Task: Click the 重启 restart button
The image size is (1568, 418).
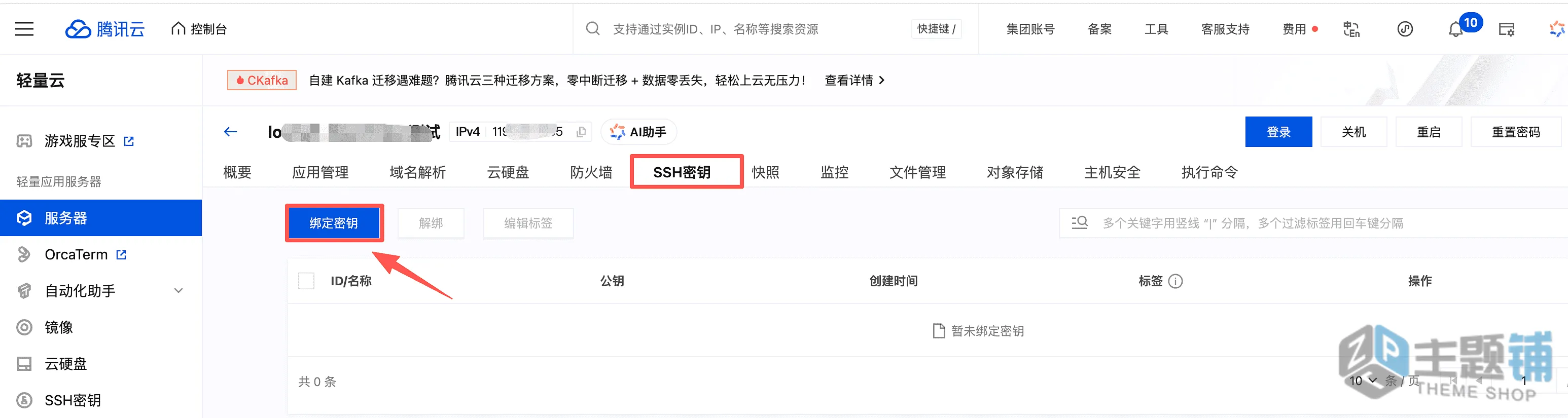Action: (x=1429, y=131)
